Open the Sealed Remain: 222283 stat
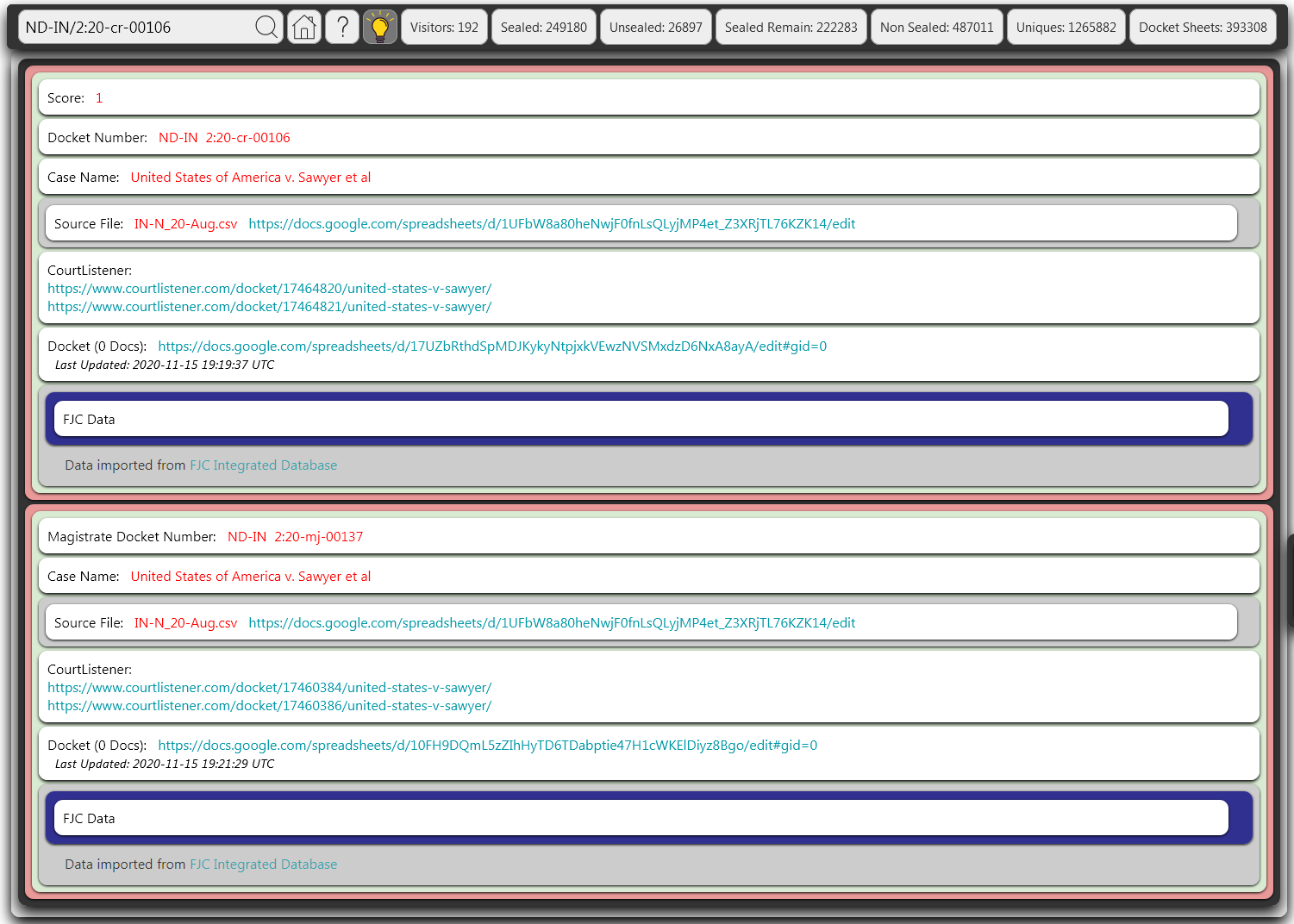Image resolution: width=1294 pixels, height=924 pixels. [x=791, y=27]
